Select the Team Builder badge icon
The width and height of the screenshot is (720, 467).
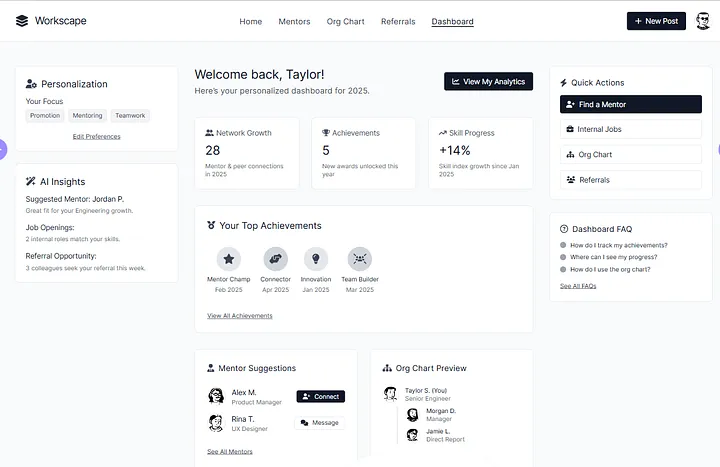[x=360, y=259]
